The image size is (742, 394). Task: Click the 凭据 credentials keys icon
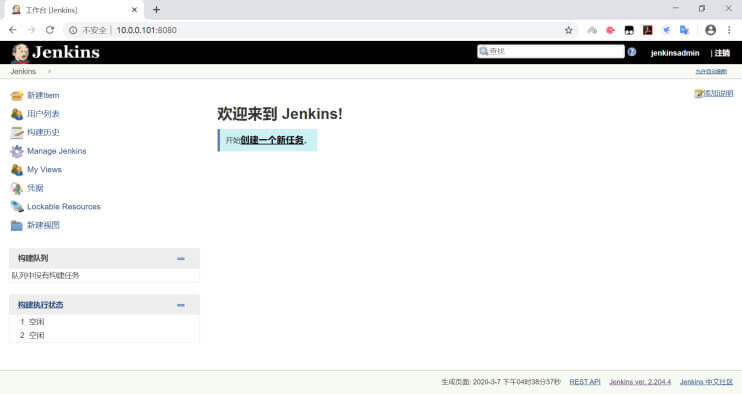17,188
